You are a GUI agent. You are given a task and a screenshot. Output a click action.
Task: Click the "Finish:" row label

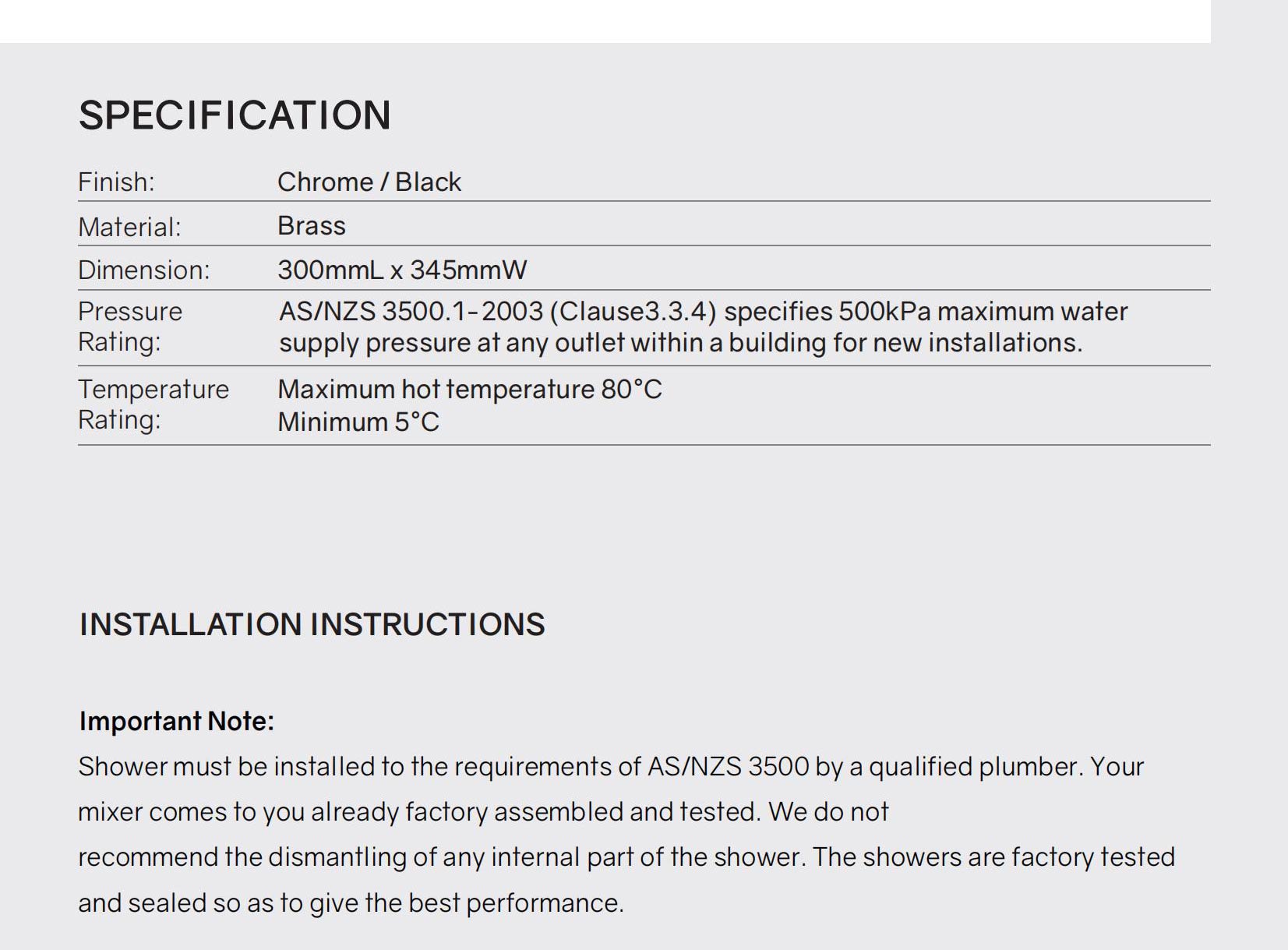pyautogui.click(x=116, y=182)
